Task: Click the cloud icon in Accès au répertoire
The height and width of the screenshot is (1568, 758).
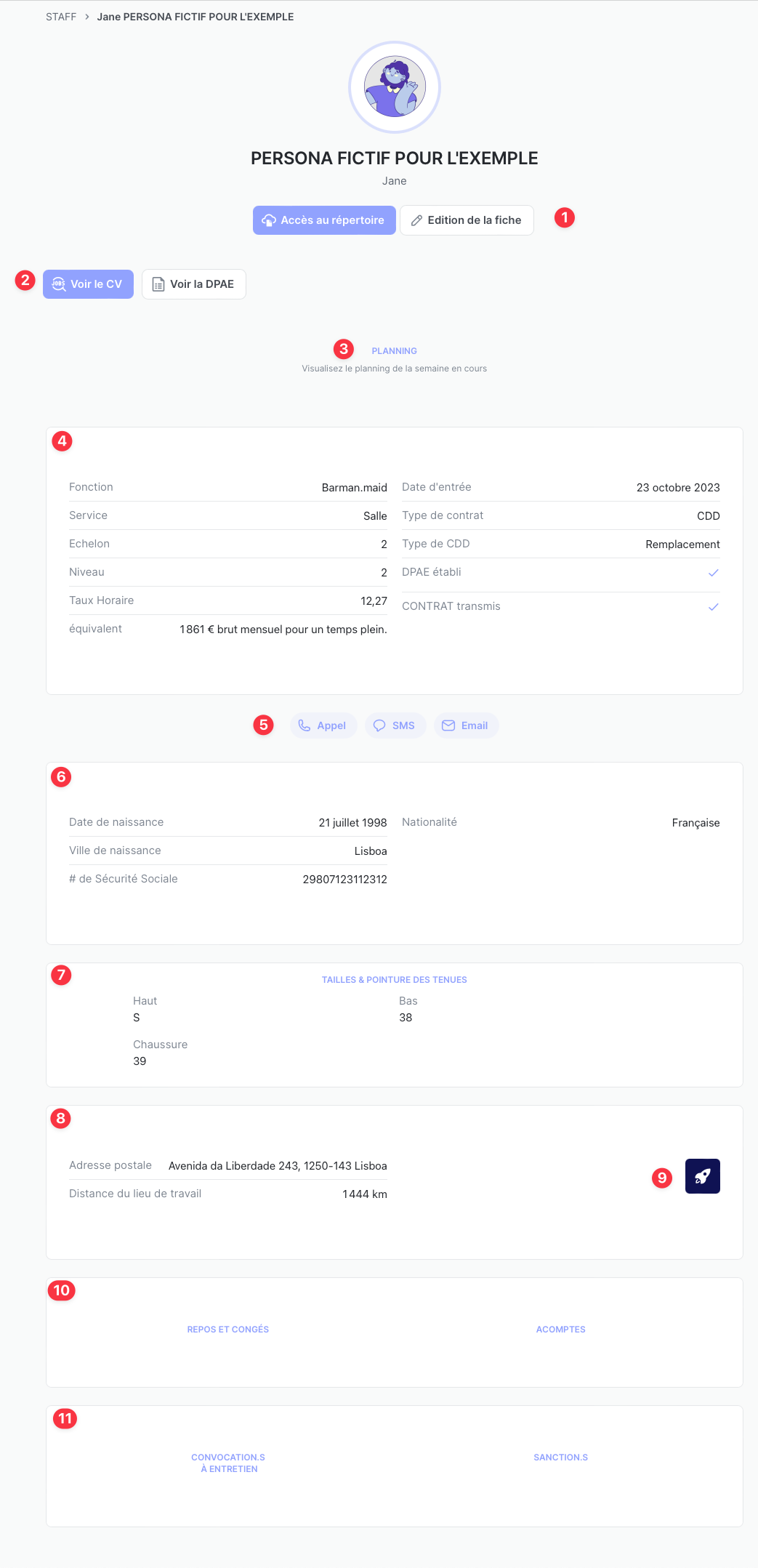Action: 269,220
